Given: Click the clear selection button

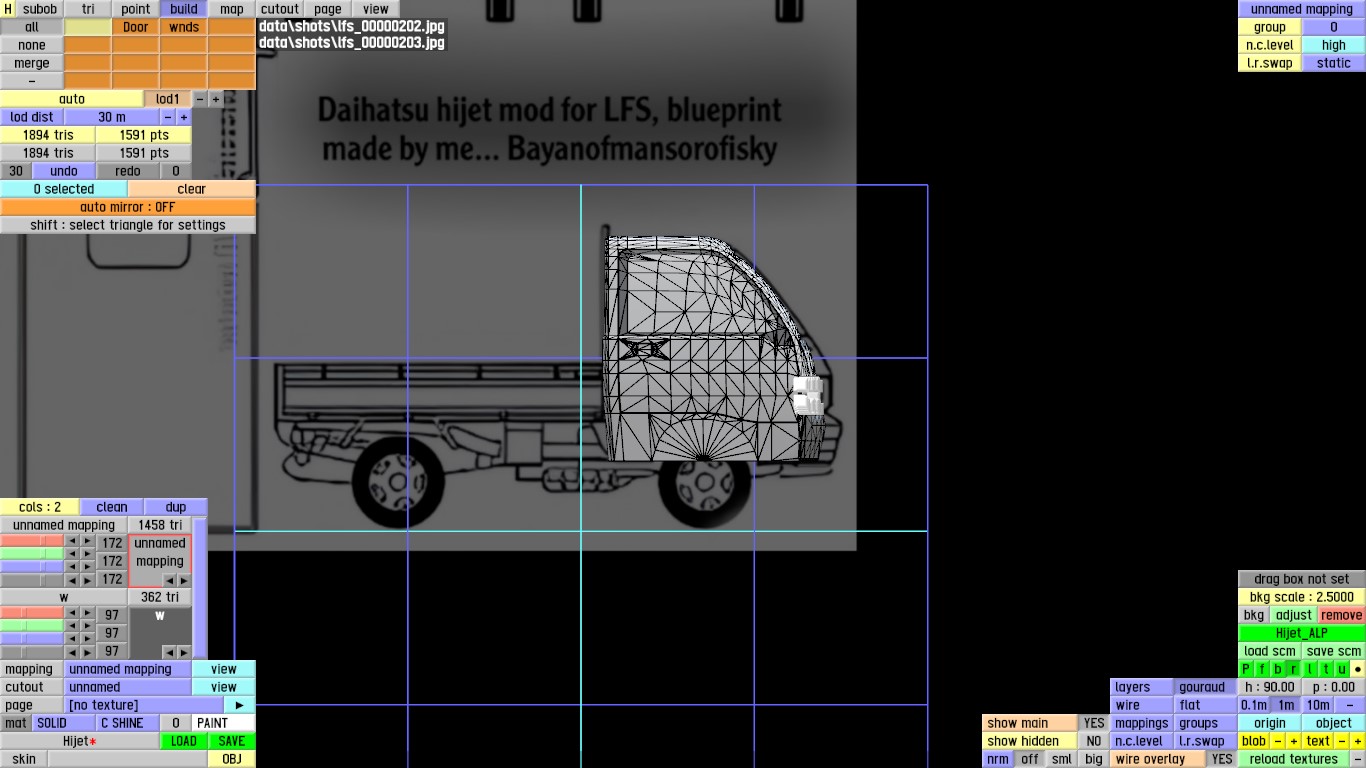Looking at the screenshot, I should tap(192, 189).
